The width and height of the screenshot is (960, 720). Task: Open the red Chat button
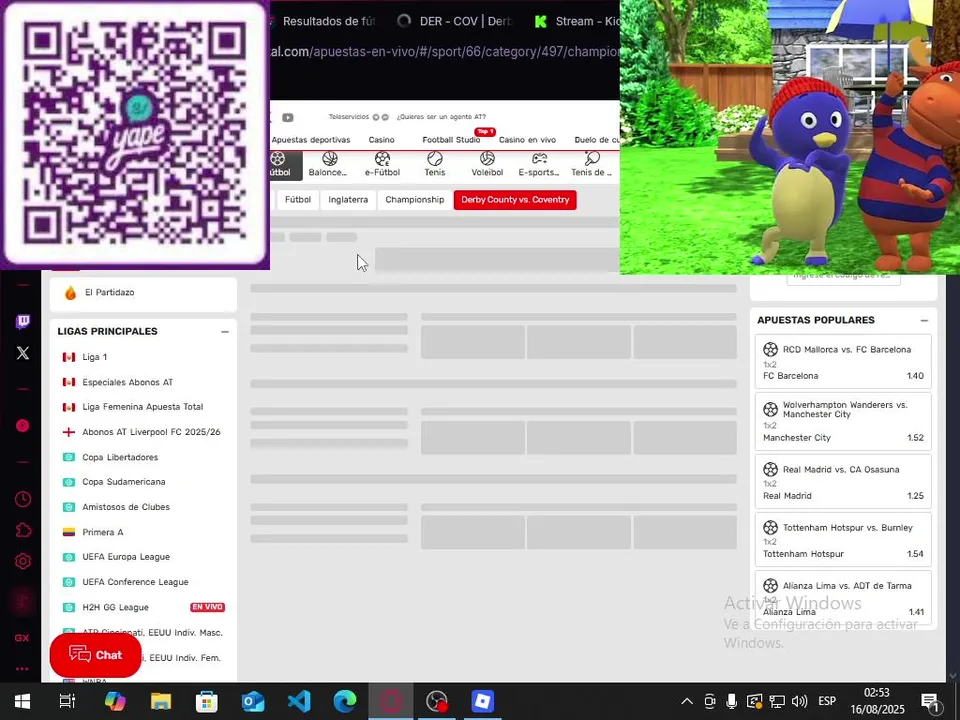pos(96,655)
